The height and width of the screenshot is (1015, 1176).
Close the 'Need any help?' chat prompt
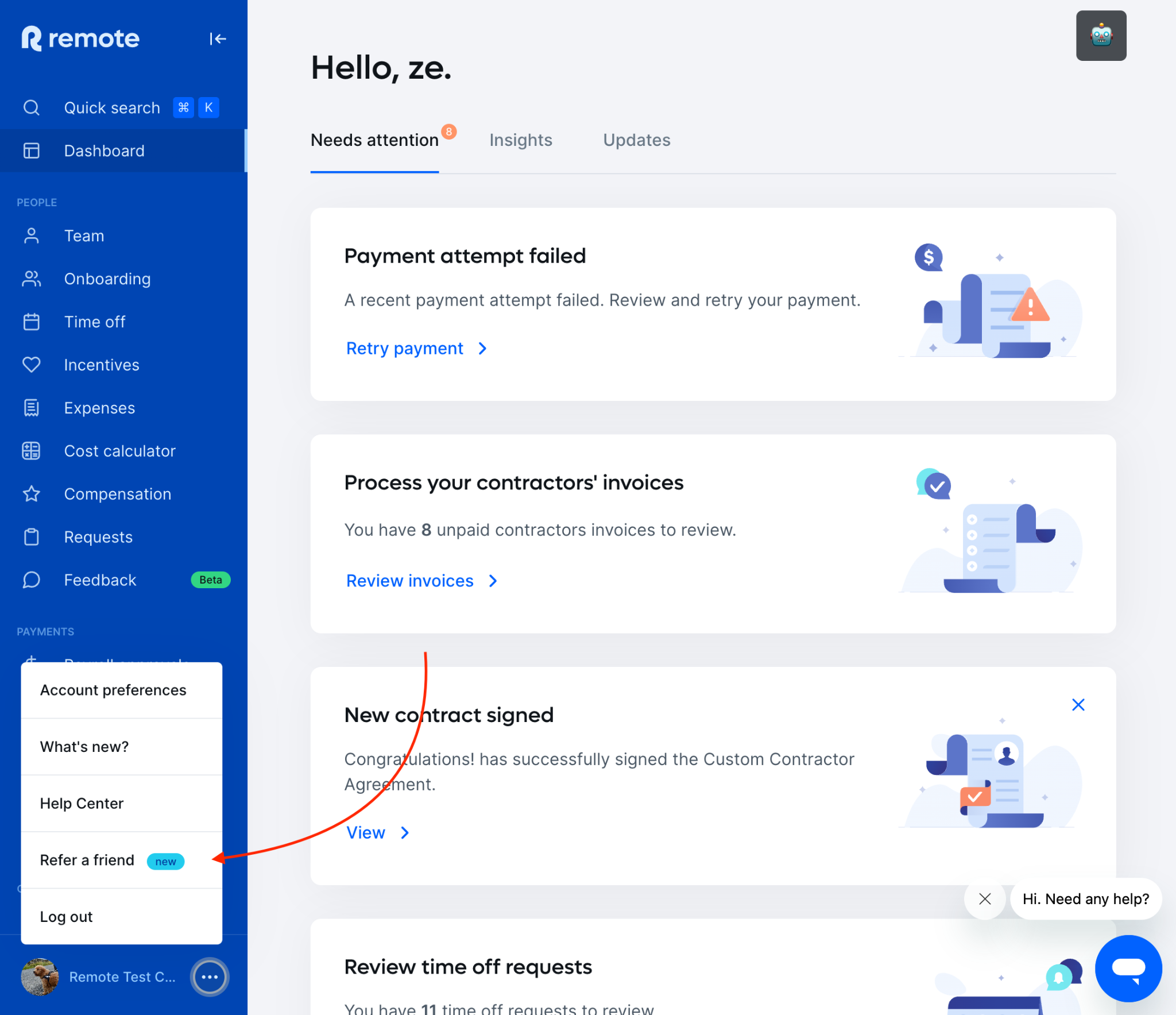click(x=985, y=899)
